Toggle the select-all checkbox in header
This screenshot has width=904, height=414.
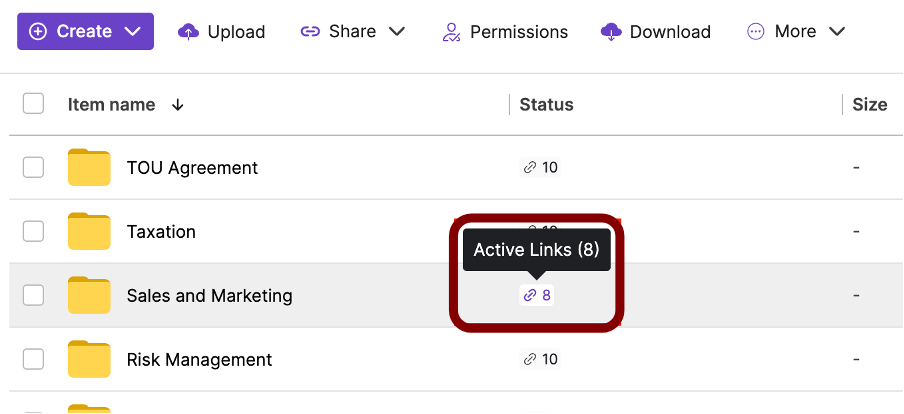[x=33, y=104]
